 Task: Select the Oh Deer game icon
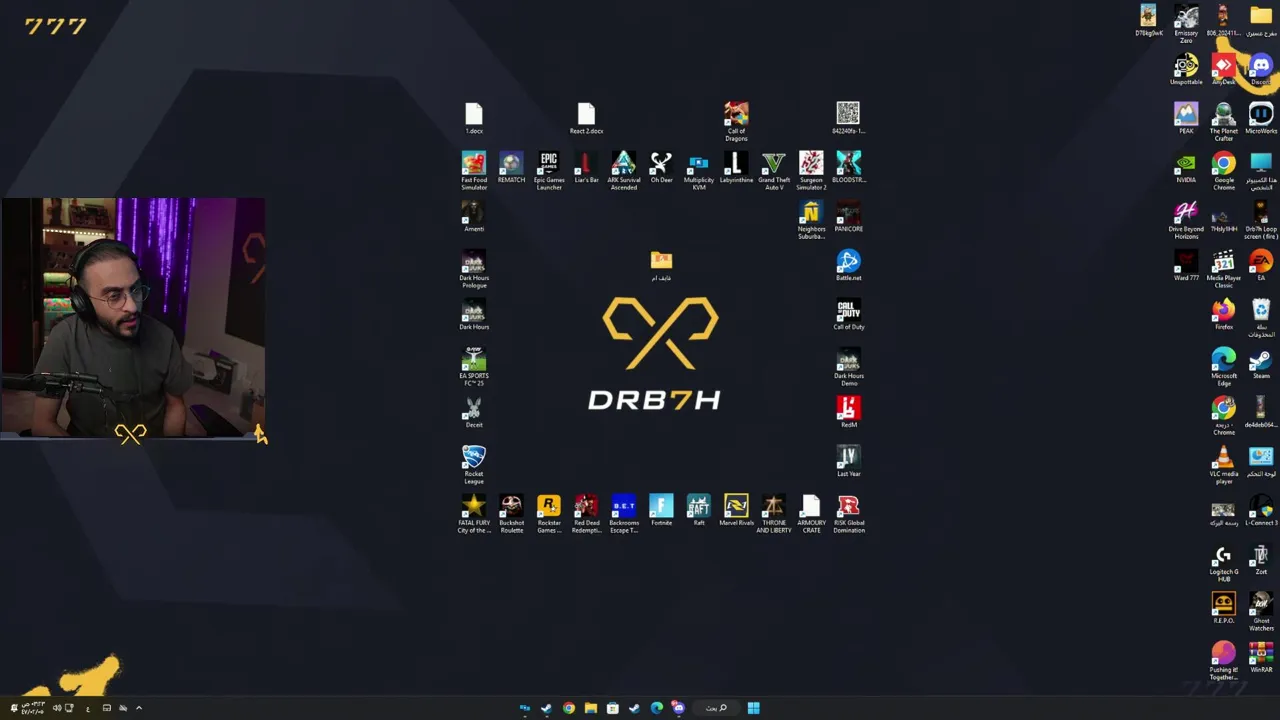pyautogui.click(x=661, y=167)
